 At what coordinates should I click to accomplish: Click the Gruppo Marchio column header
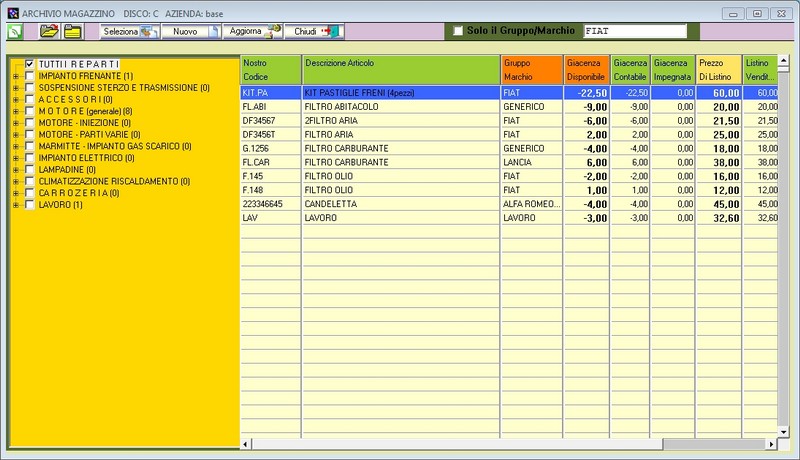point(532,70)
